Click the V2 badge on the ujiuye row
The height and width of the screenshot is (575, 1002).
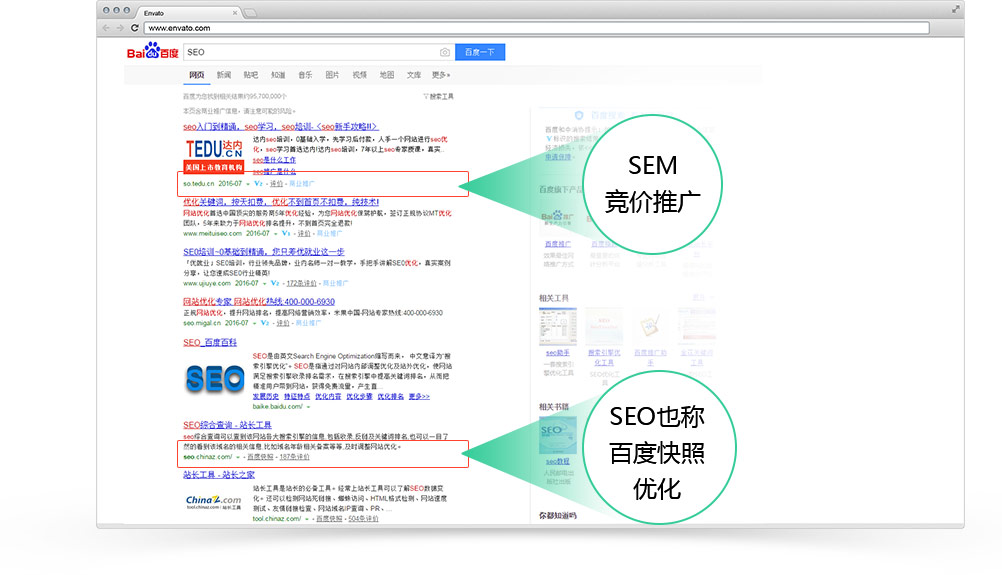[275, 283]
